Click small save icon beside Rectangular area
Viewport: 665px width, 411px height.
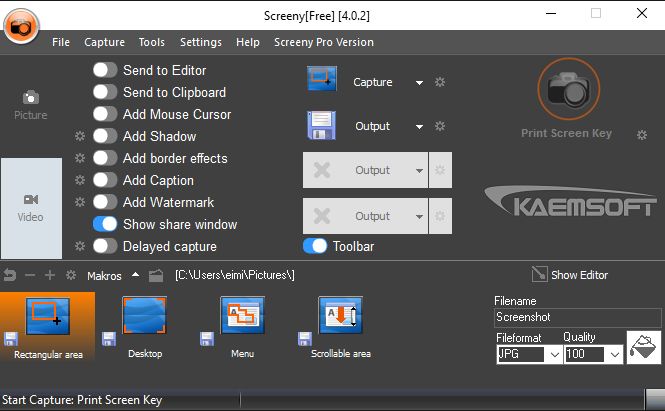pyautogui.click(x=11, y=339)
